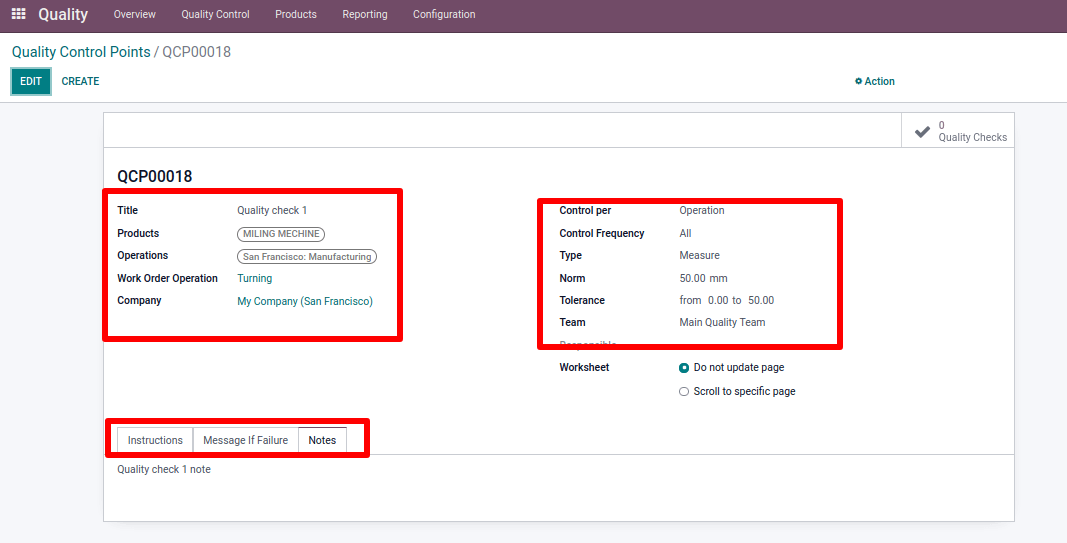Select 'Scroll to specific page' radio
The image size is (1067, 543).
(684, 392)
